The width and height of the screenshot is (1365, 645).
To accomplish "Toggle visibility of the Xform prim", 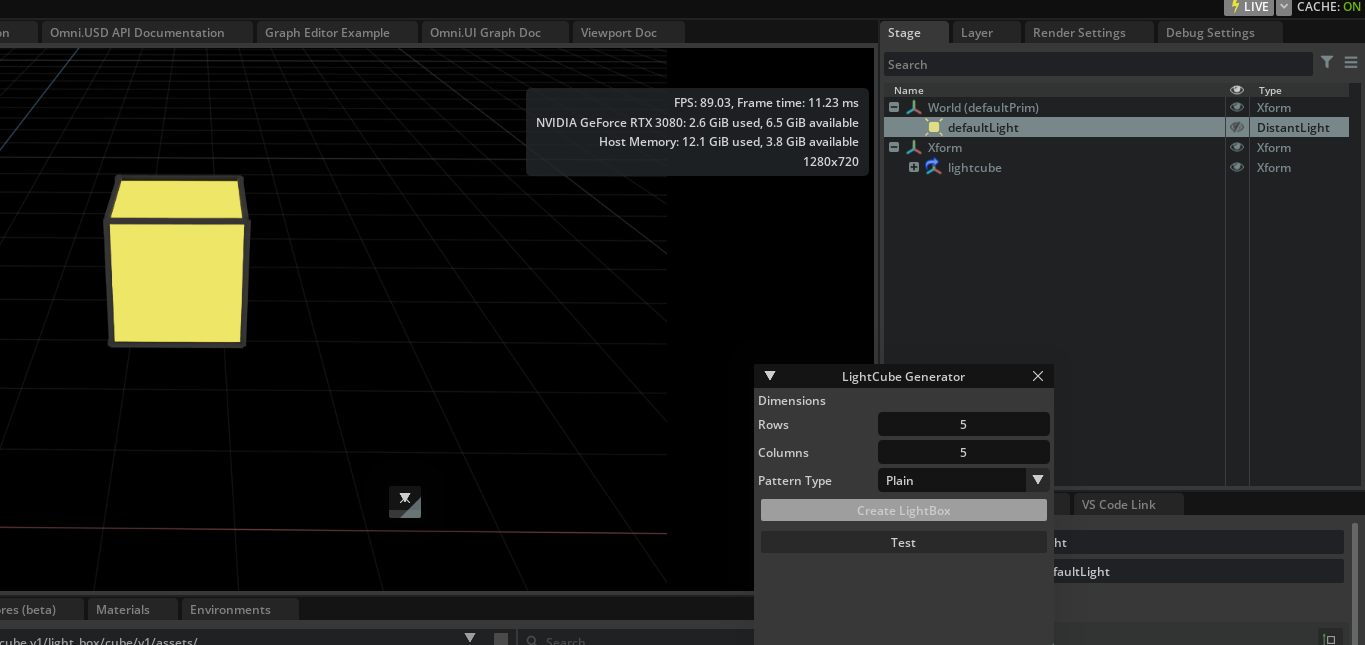I will click(1237, 147).
